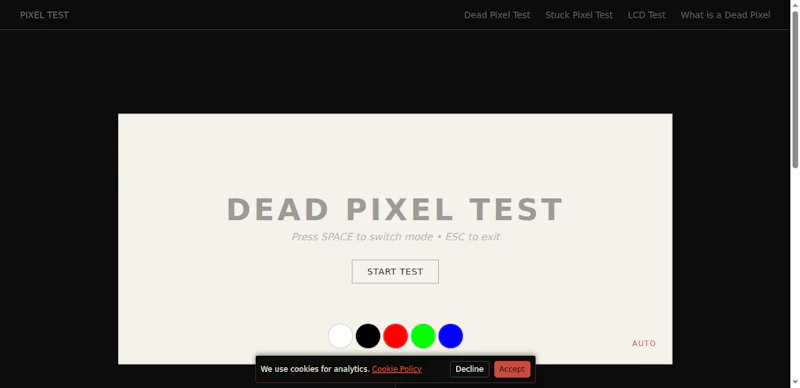Open the Dead Pixel Test nav link
The height and width of the screenshot is (388, 800).
[497, 15]
